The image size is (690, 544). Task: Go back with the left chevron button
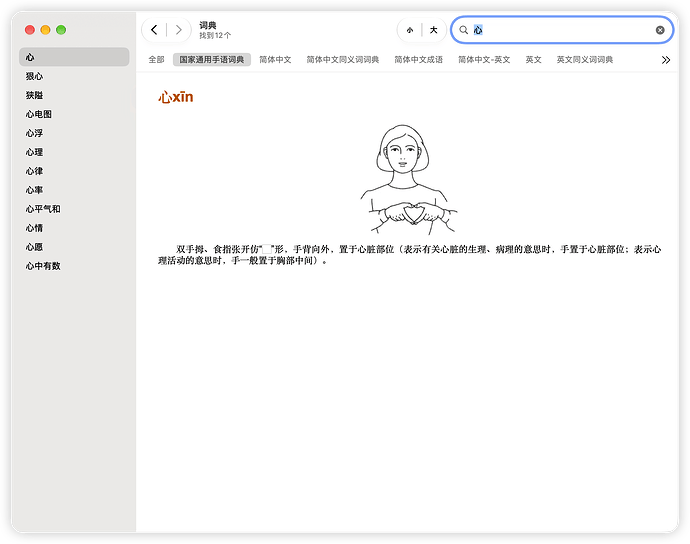tap(154, 30)
